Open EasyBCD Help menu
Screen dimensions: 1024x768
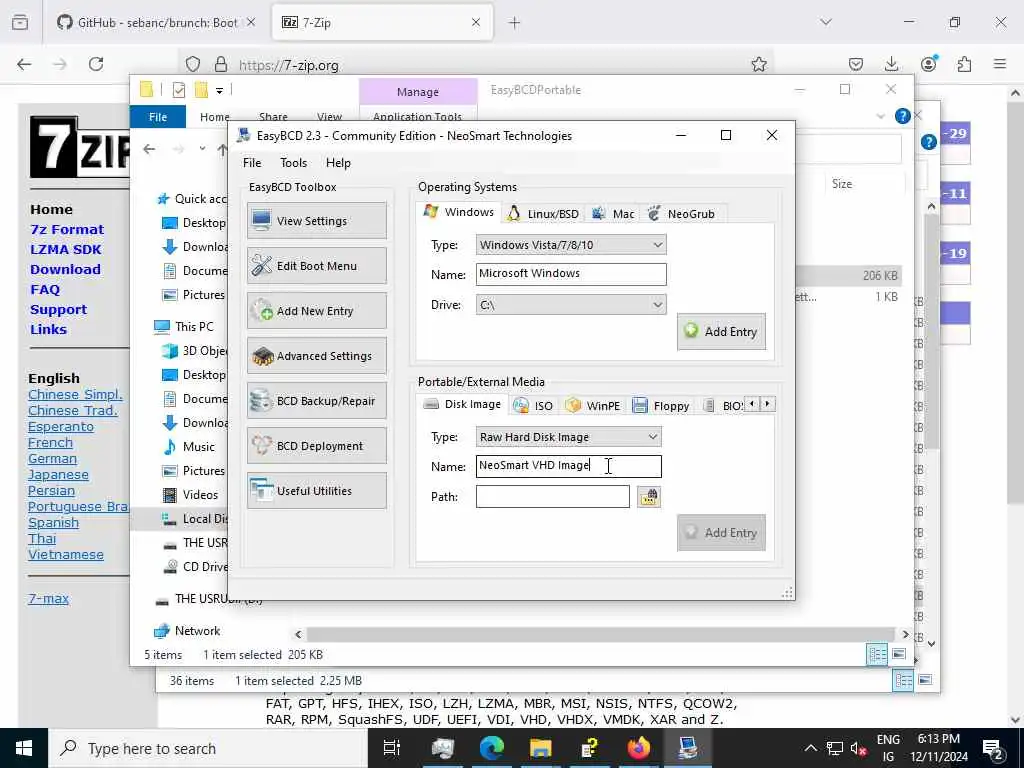338,163
